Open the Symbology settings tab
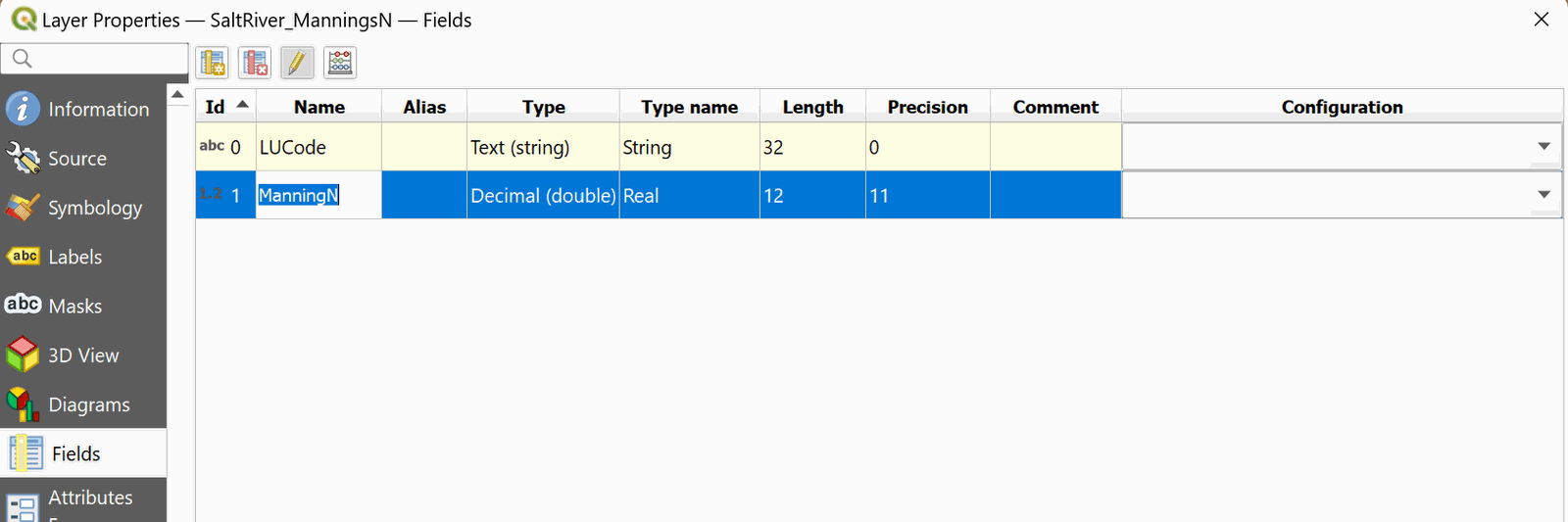 (x=83, y=208)
